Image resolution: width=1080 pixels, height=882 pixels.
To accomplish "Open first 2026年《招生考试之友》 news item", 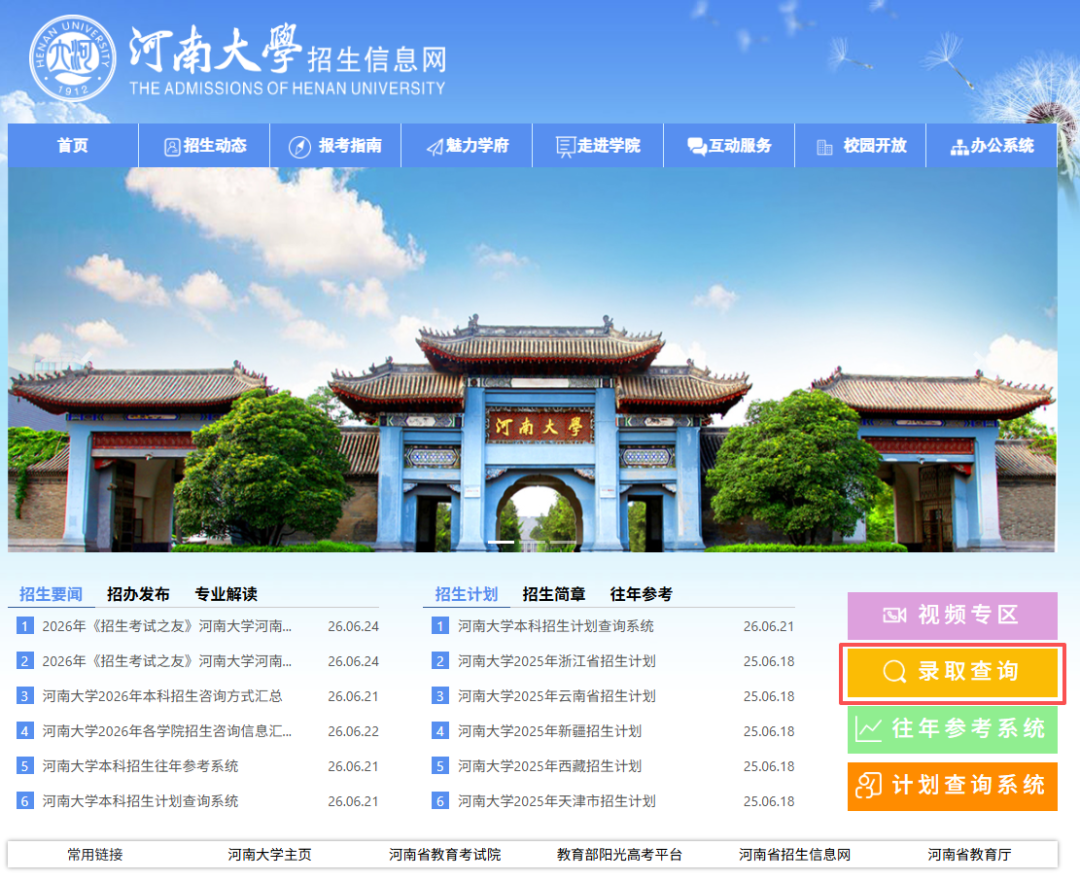I will pyautogui.click(x=167, y=626).
